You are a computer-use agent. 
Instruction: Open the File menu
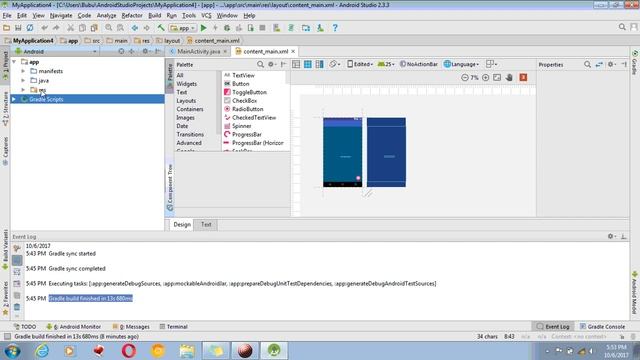coord(7,16)
